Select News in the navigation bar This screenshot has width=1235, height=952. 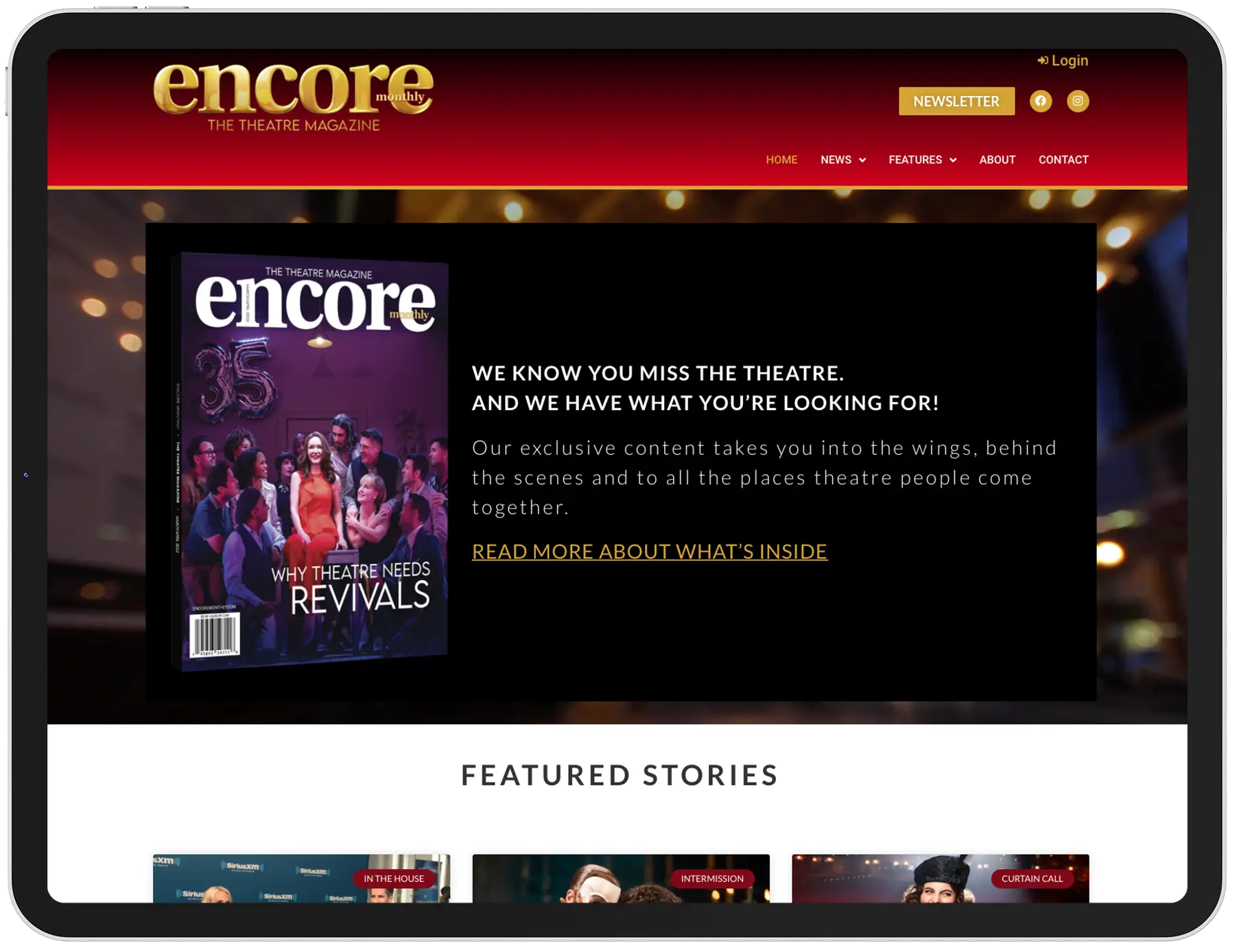(835, 160)
